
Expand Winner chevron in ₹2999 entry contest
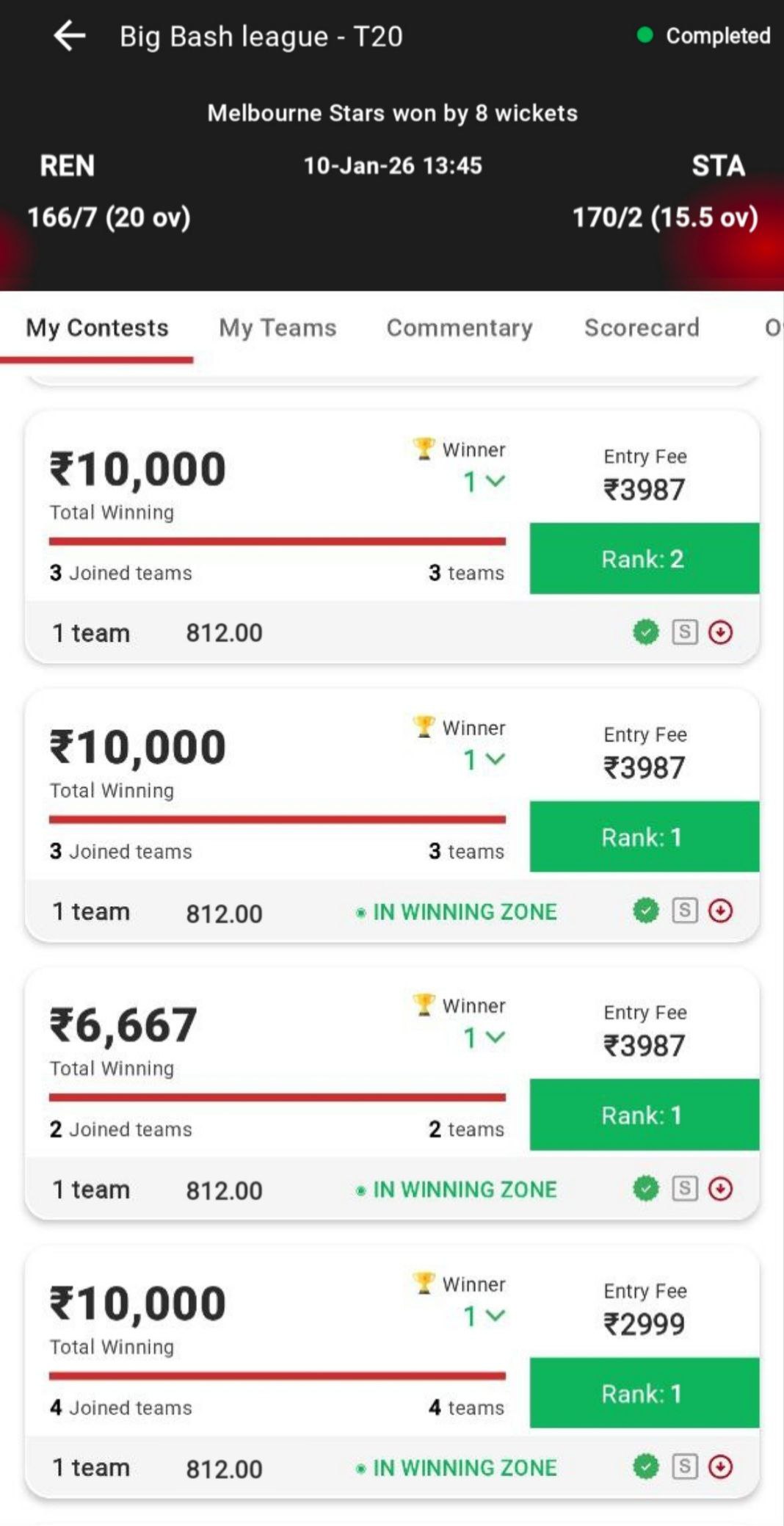pyautogui.click(x=496, y=1316)
